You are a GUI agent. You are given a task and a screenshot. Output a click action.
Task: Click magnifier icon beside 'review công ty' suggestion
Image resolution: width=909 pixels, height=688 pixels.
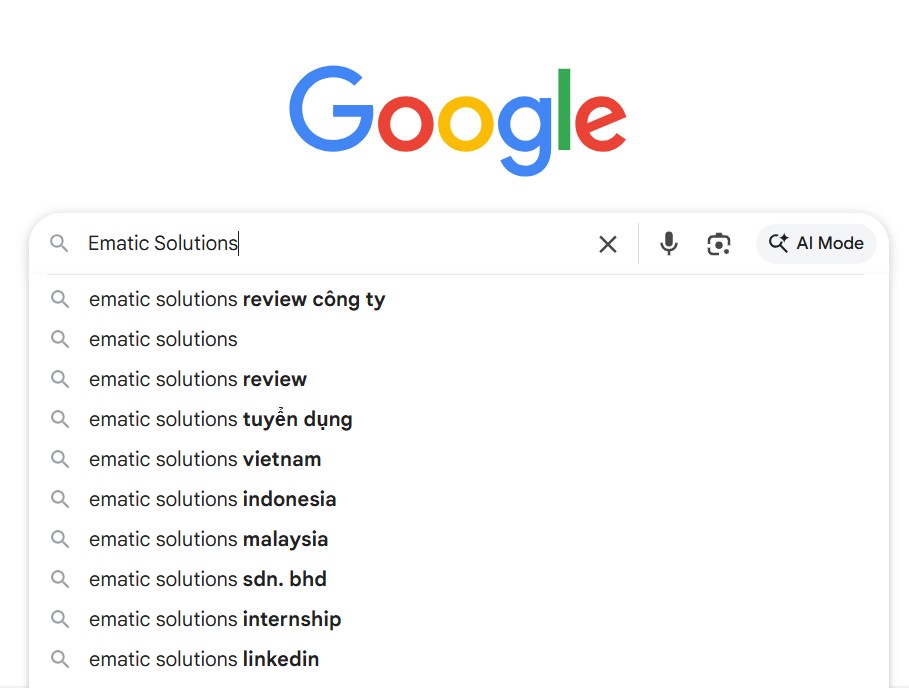[60, 299]
